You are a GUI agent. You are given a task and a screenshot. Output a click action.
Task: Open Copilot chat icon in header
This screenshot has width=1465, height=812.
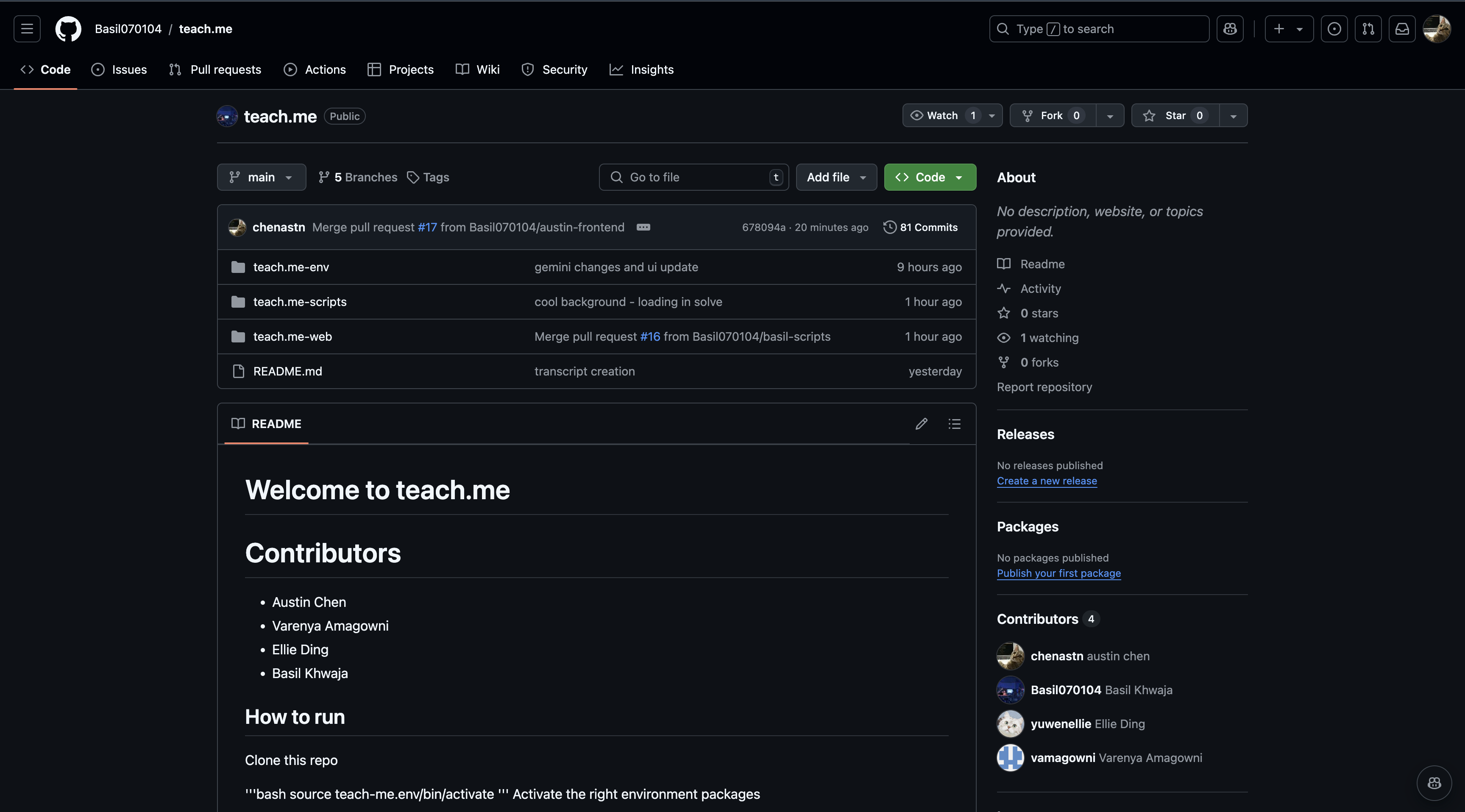[1230, 29]
